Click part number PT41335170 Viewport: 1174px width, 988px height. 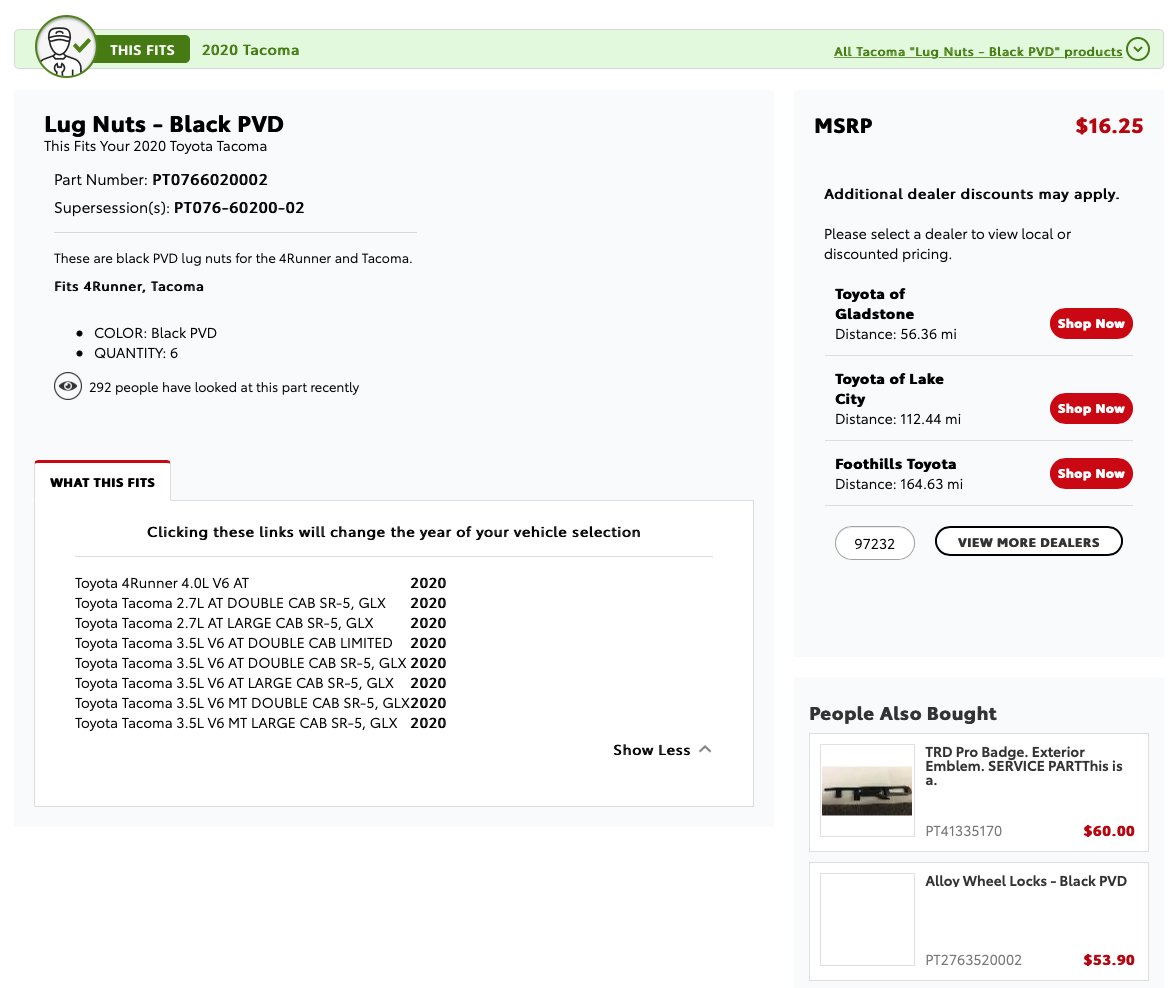963,831
